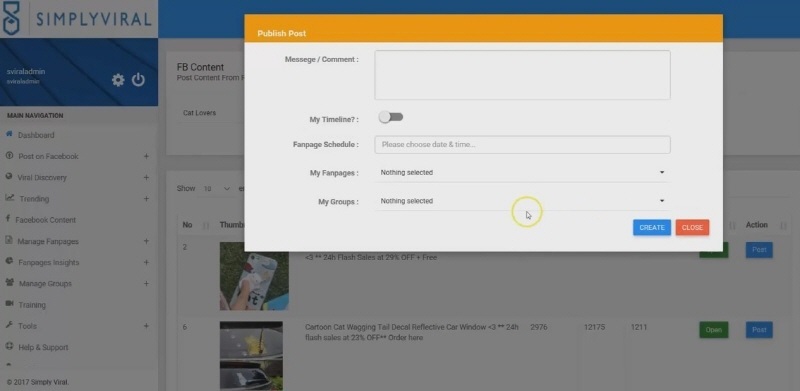Click Open button for Cartoon Cat row
The image size is (800, 391).
tap(713, 330)
